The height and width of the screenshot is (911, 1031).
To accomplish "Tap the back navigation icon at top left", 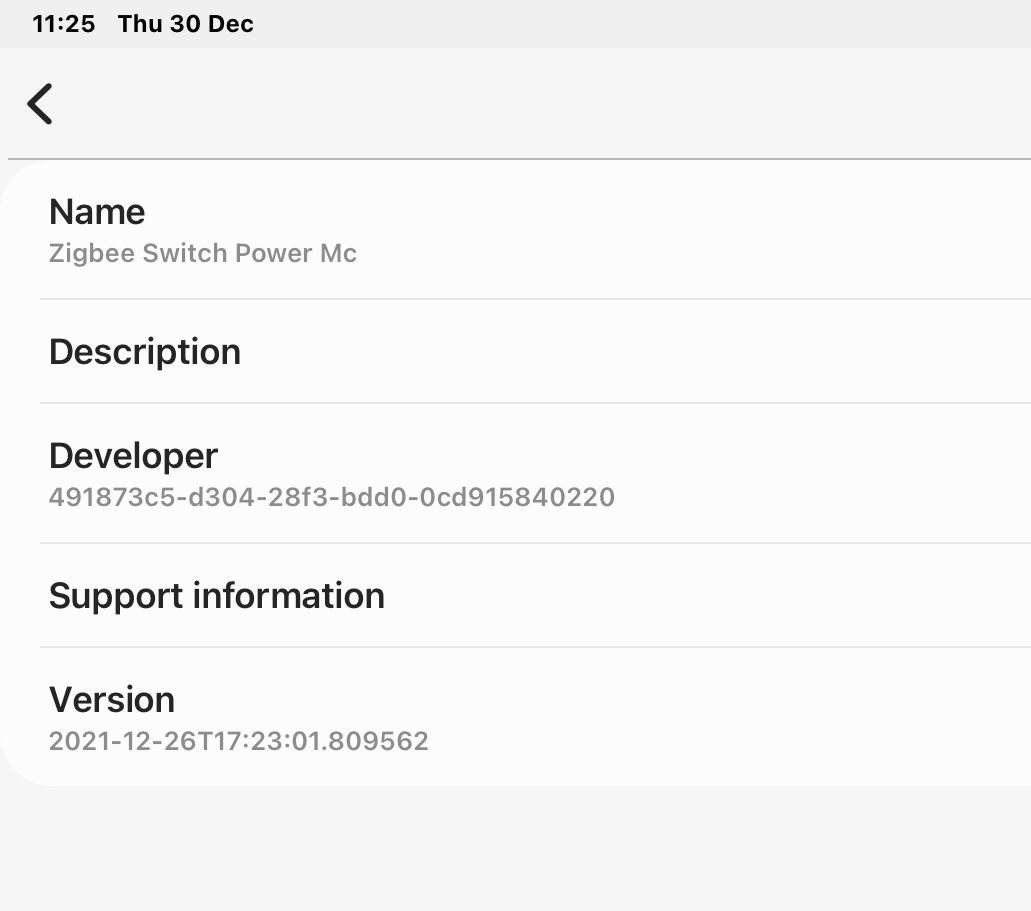I will (x=39, y=103).
